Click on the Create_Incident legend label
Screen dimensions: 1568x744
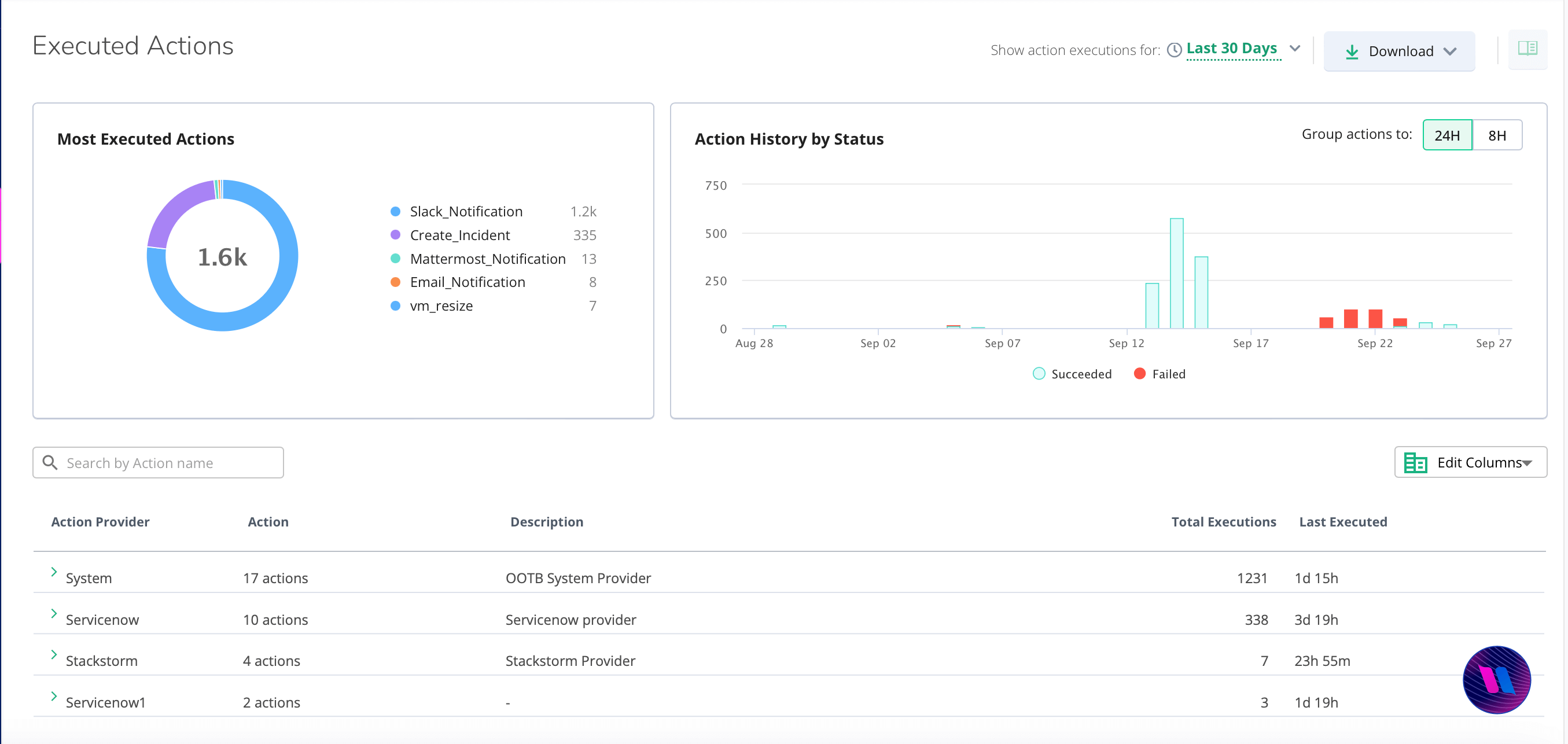461,234
